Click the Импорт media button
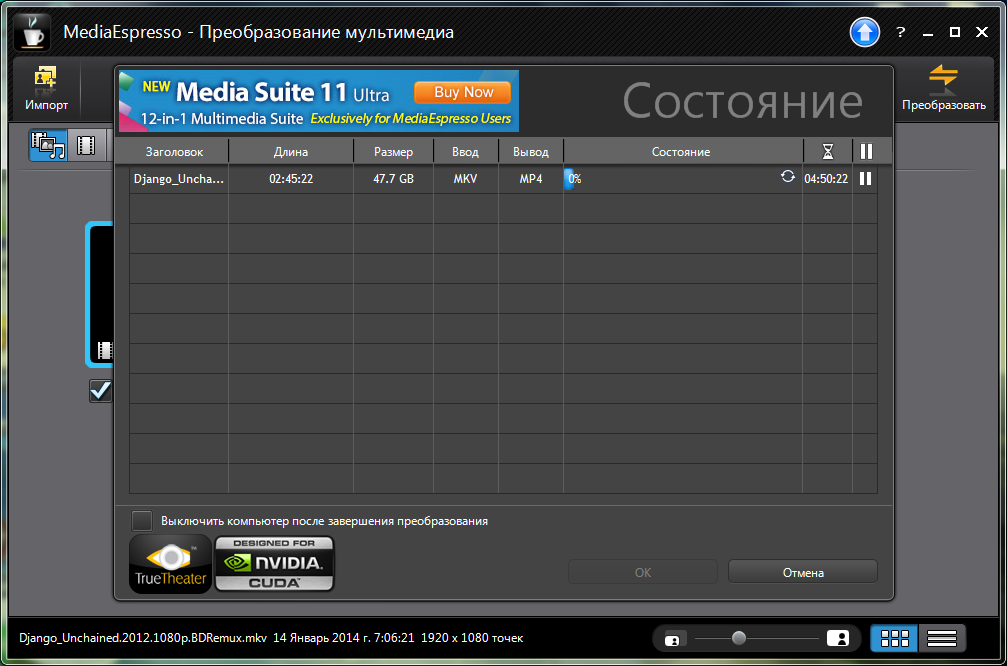The width and height of the screenshot is (1007, 666). click(46, 89)
